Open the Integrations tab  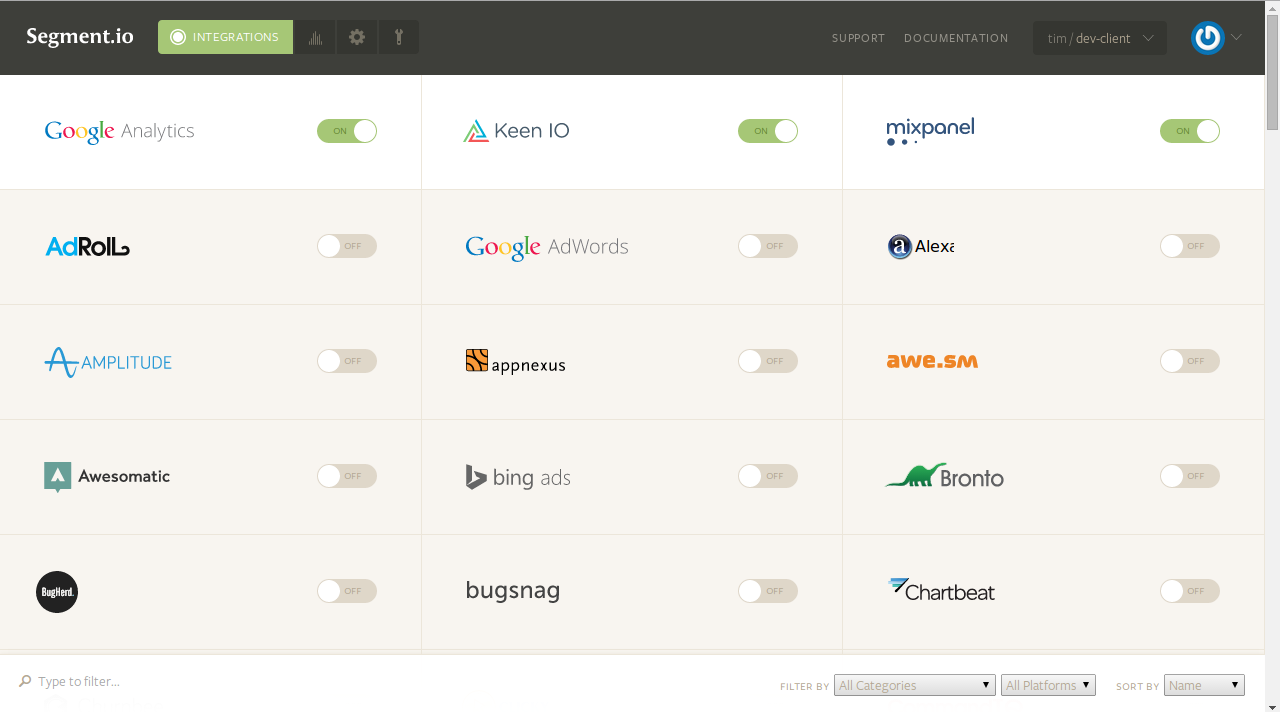[226, 37]
